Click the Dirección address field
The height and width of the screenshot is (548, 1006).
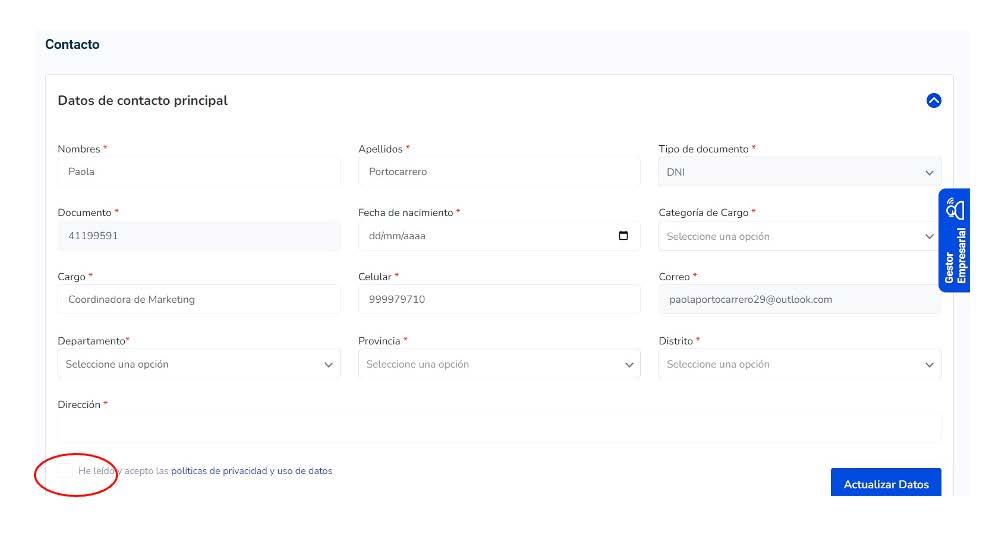(499, 428)
